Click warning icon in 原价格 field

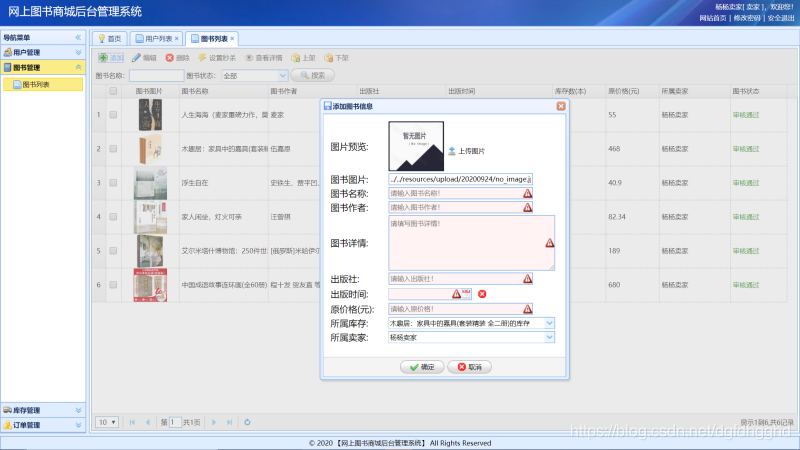tap(527, 309)
